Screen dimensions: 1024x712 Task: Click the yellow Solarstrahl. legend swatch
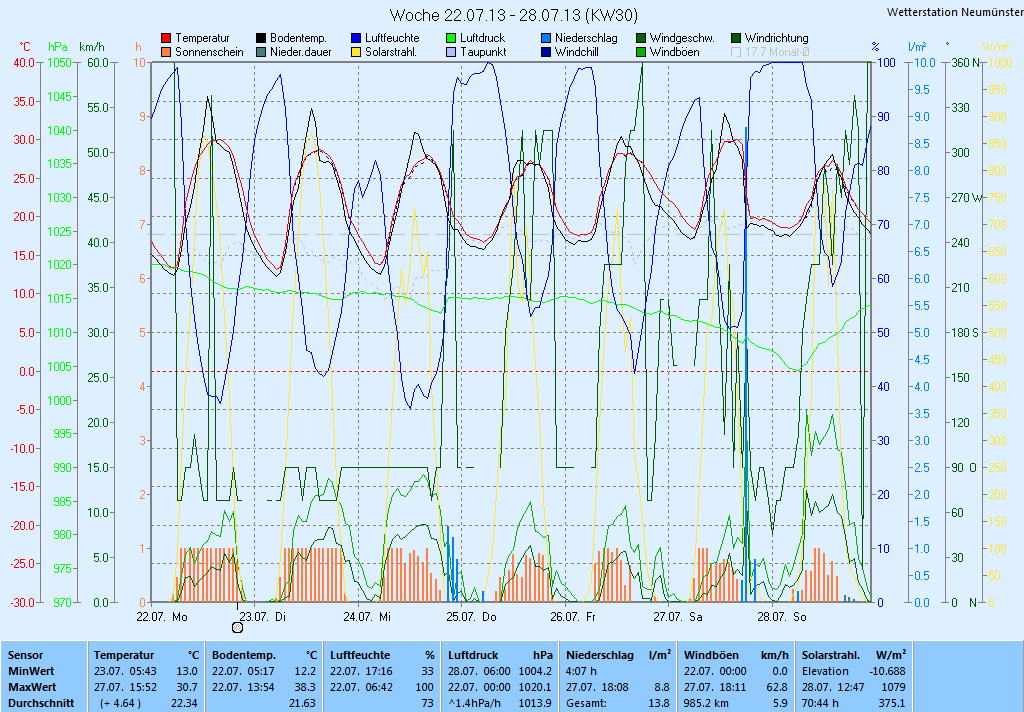click(356, 52)
